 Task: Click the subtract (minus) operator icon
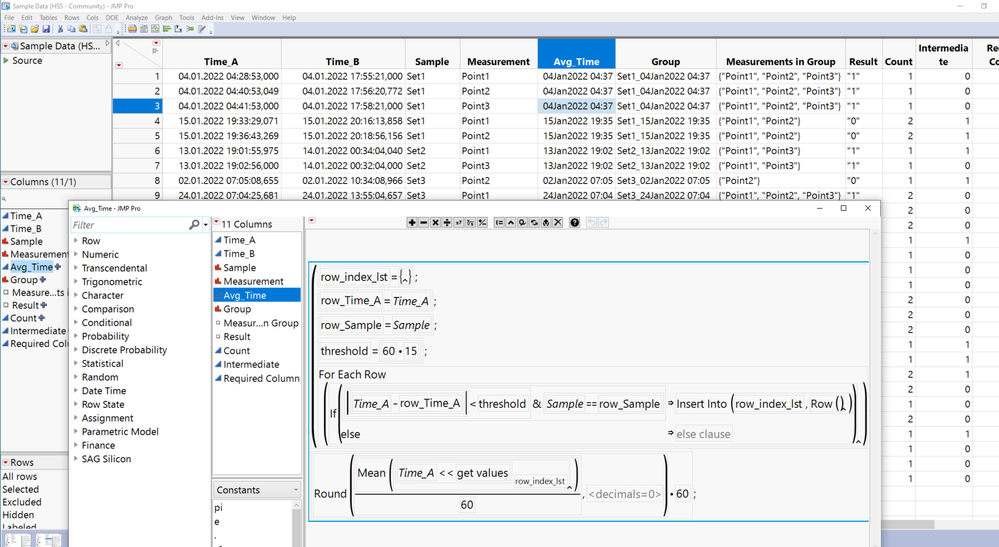pyautogui.click(x=424, y=223)
